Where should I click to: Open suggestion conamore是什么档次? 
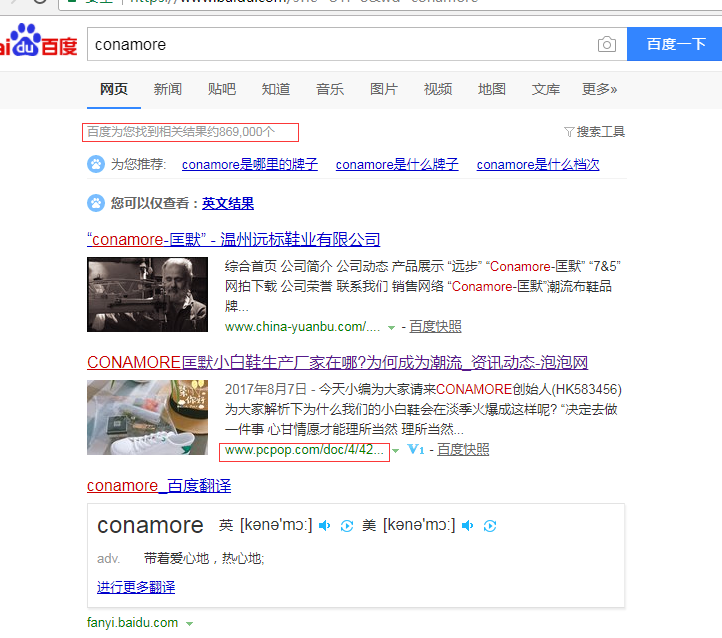(x=538, y=164)
